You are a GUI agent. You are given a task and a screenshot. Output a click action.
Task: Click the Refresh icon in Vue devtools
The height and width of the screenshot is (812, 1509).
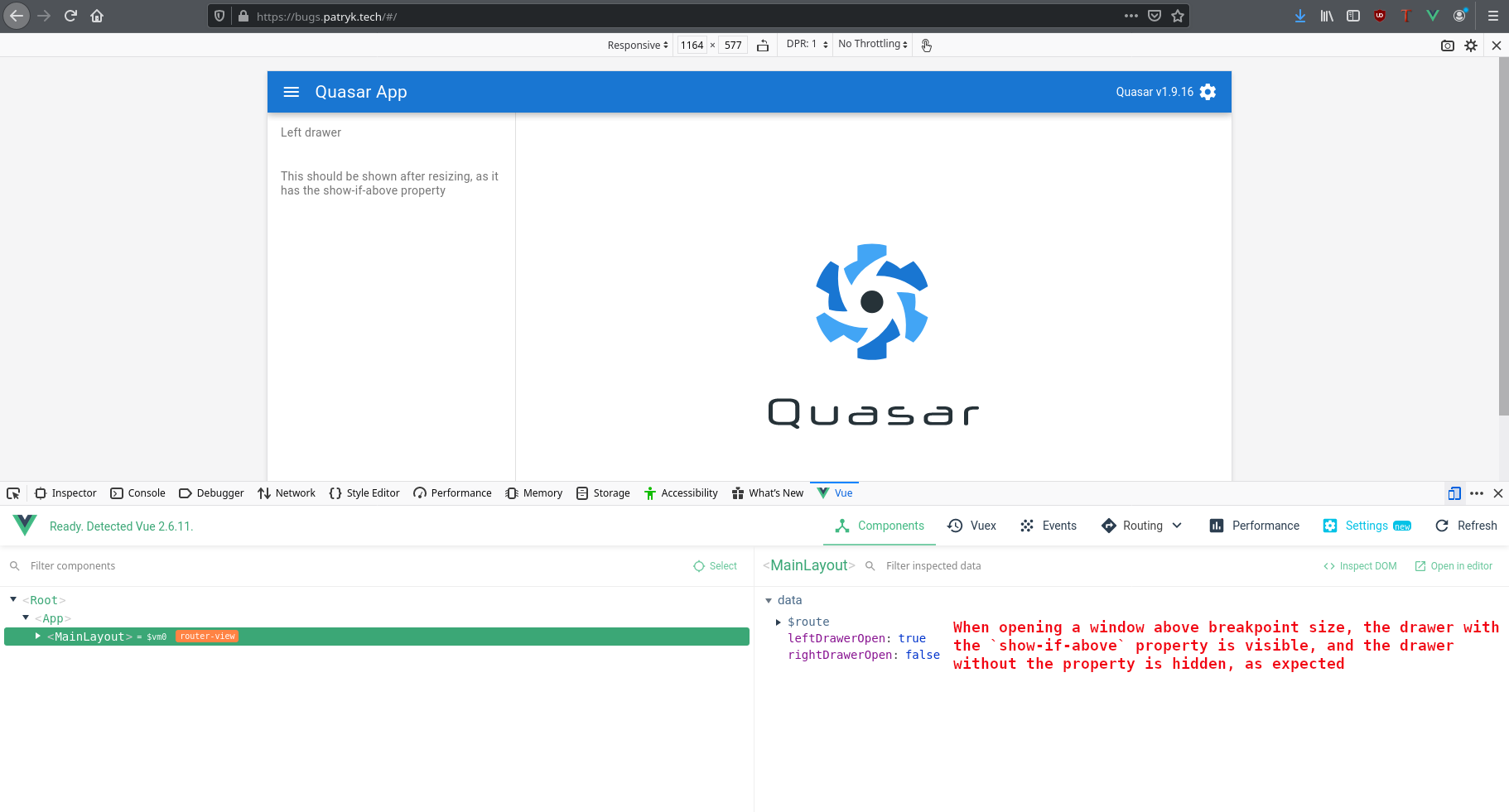(1442, 526)
